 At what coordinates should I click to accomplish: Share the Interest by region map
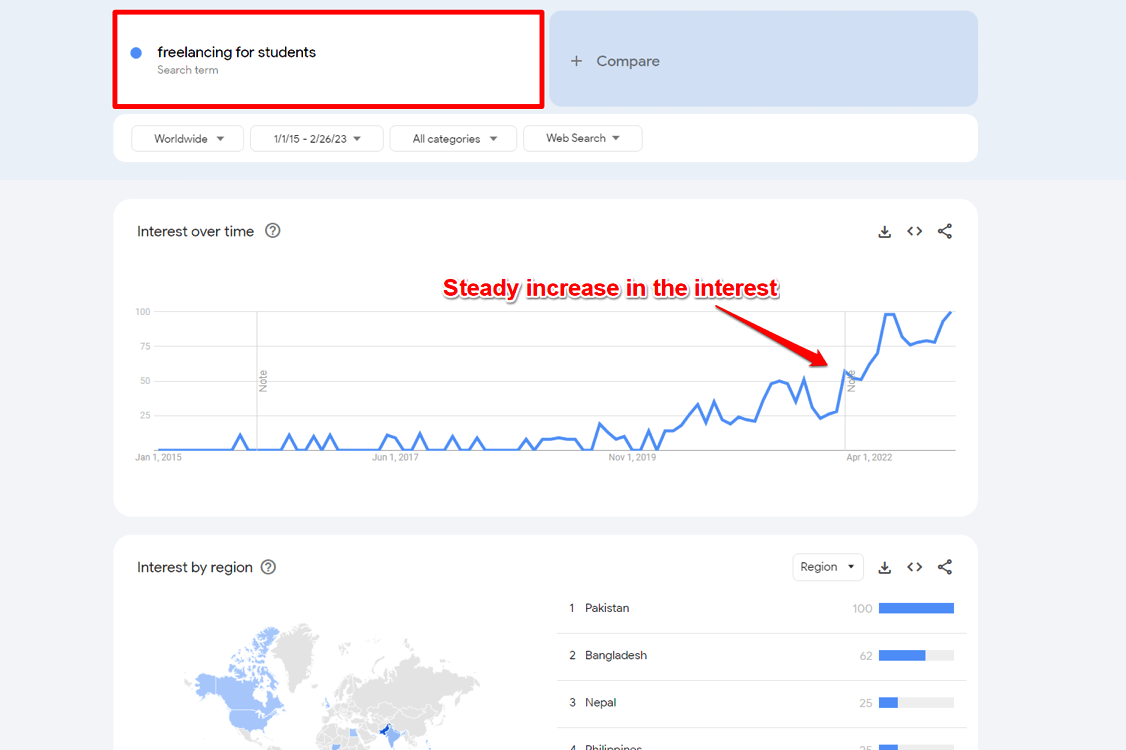click(945, 567)
